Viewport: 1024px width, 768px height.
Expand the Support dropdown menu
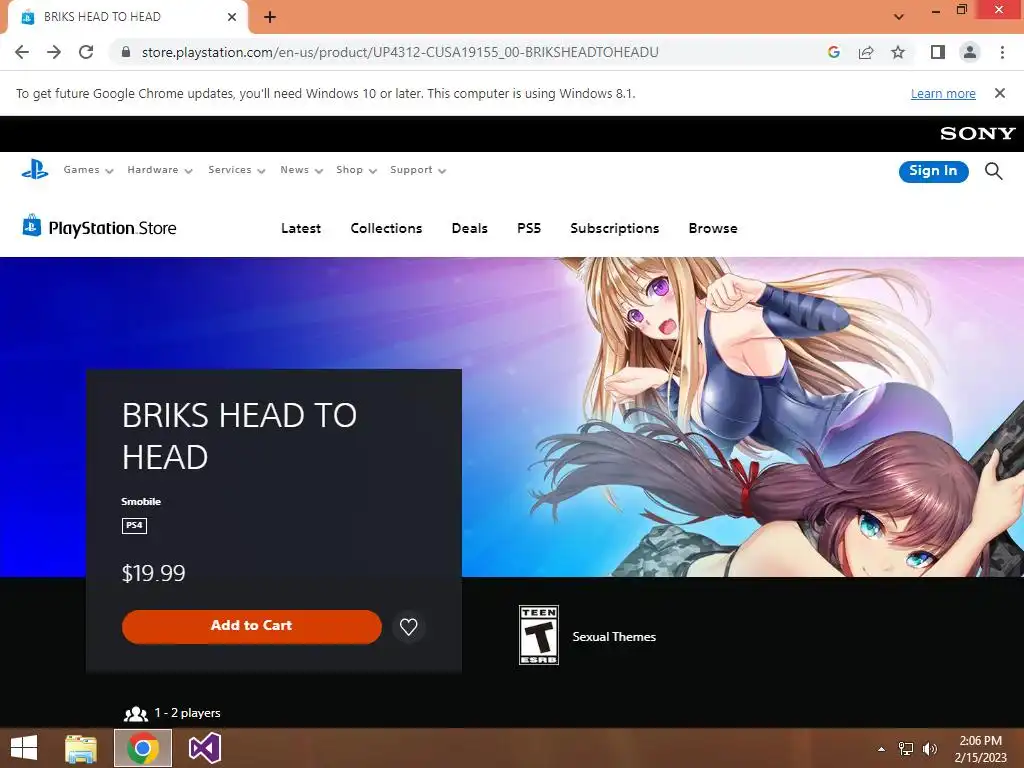(418, 170)
